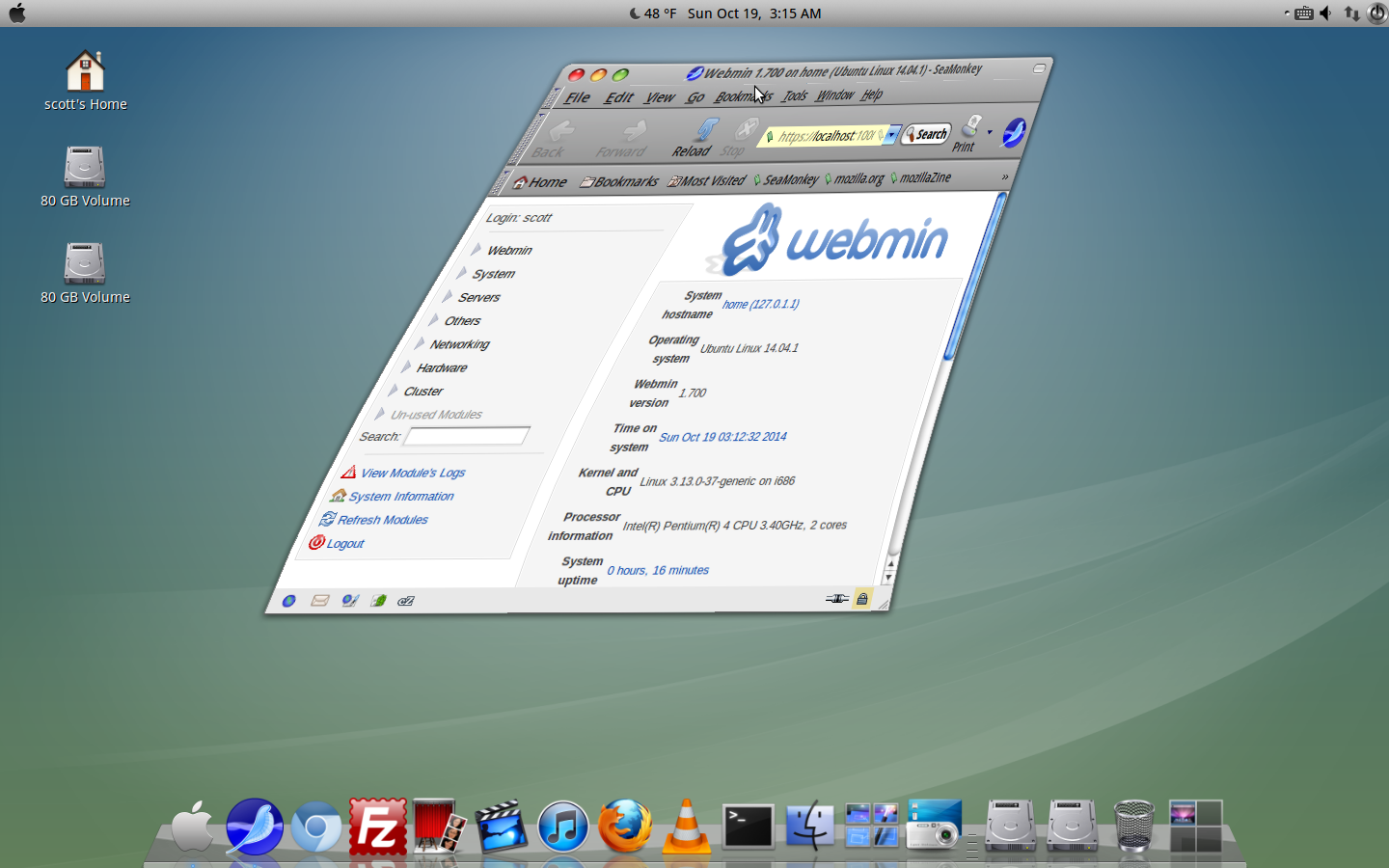Viewport: 1389px width, 868px height.
Task: Open the clapperboard video app in dock
Action: 501,827
